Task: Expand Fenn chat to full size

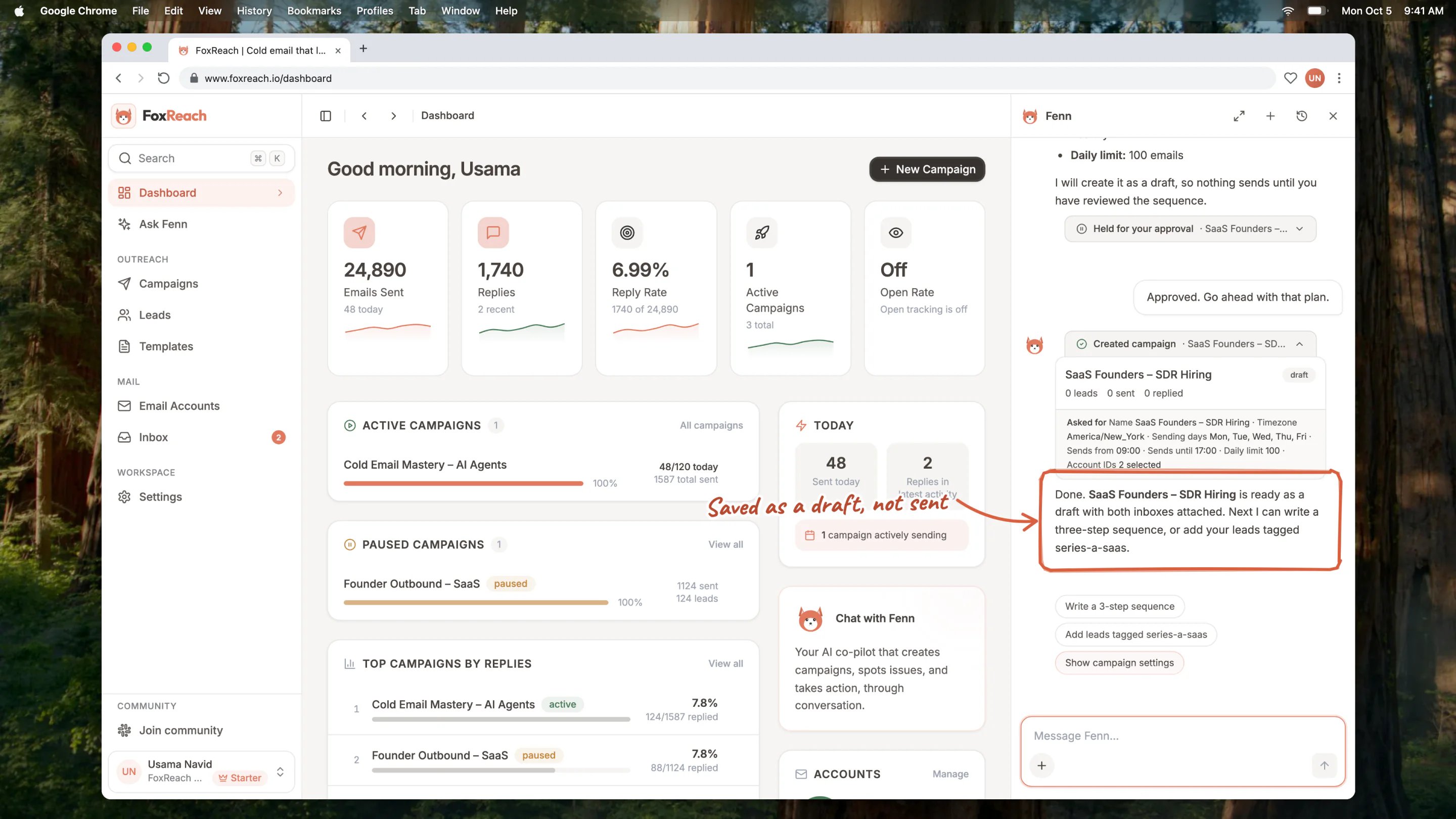Action: (x=1239, y=116)
